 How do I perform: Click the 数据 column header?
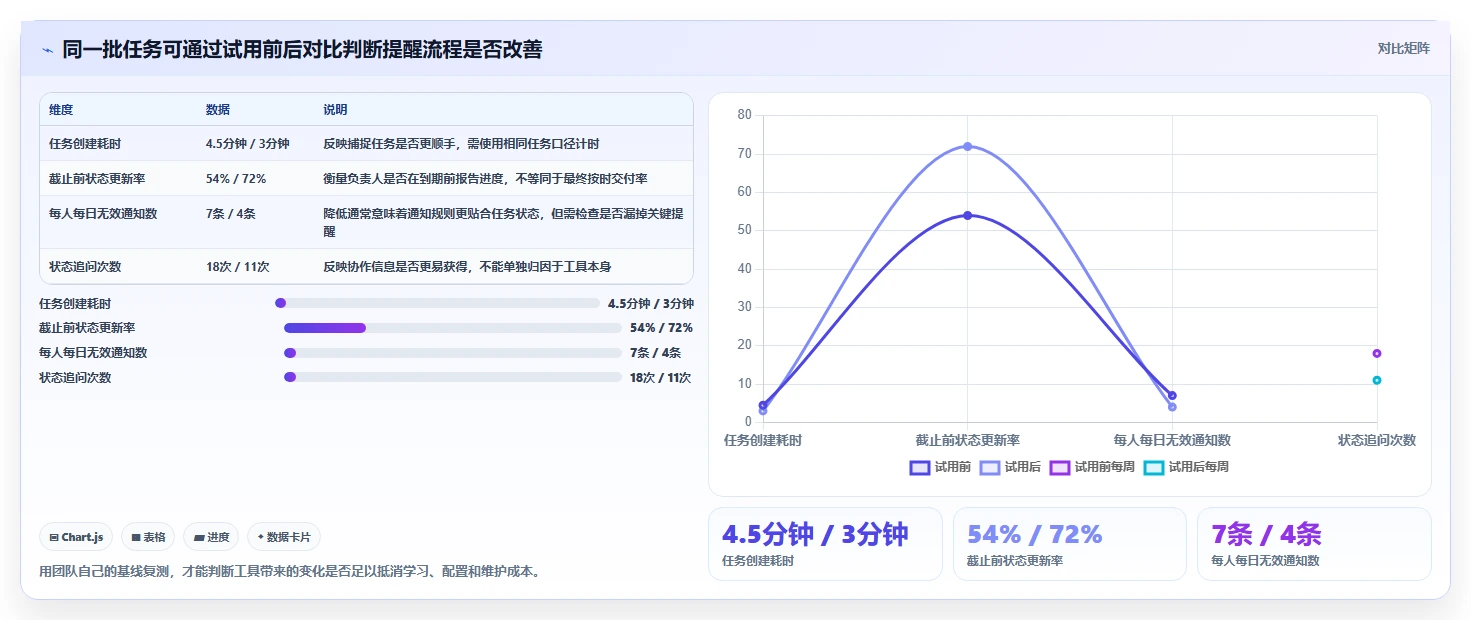tap(218, 110)
